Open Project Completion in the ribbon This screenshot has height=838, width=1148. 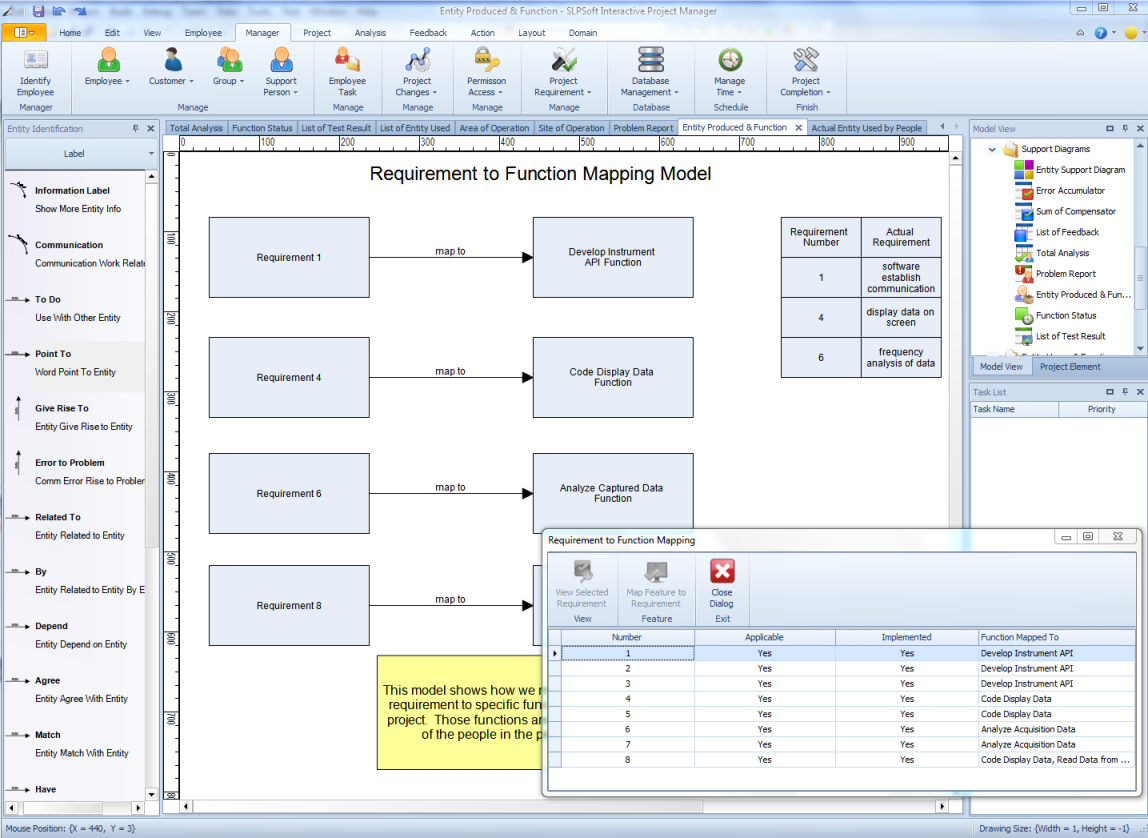coord(805,72)
